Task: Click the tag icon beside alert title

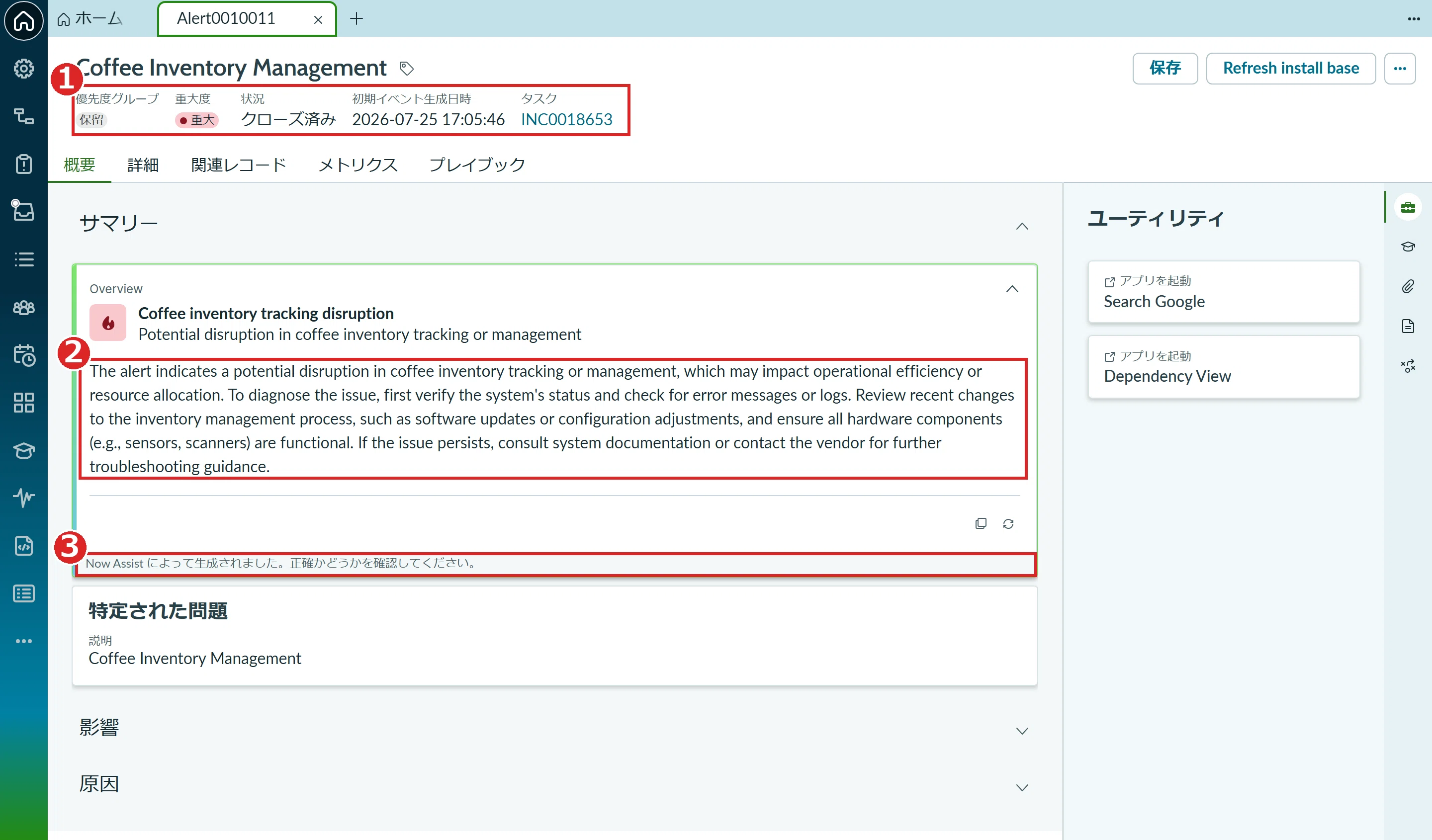Action: pyautogui.click(x=406, y=68)
